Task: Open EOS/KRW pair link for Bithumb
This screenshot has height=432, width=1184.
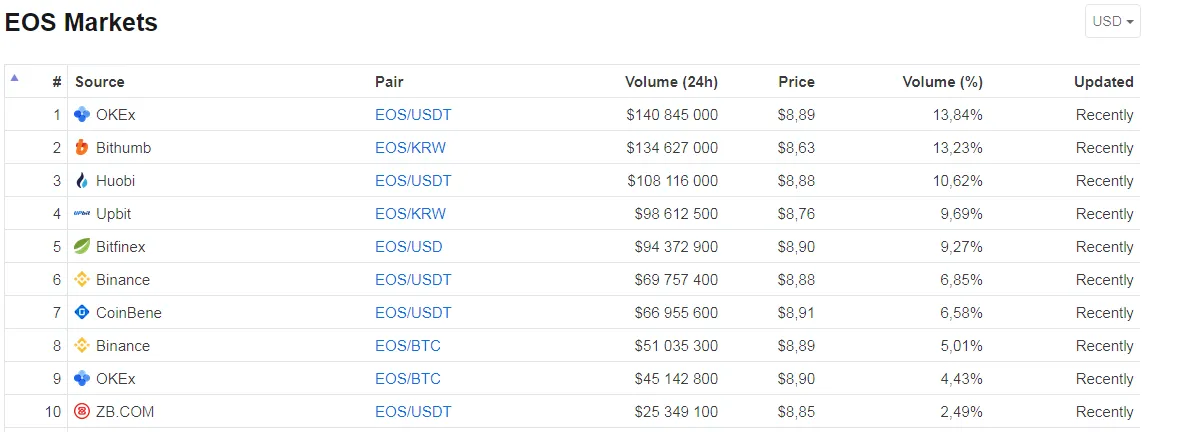Action: tap(410, 148)
